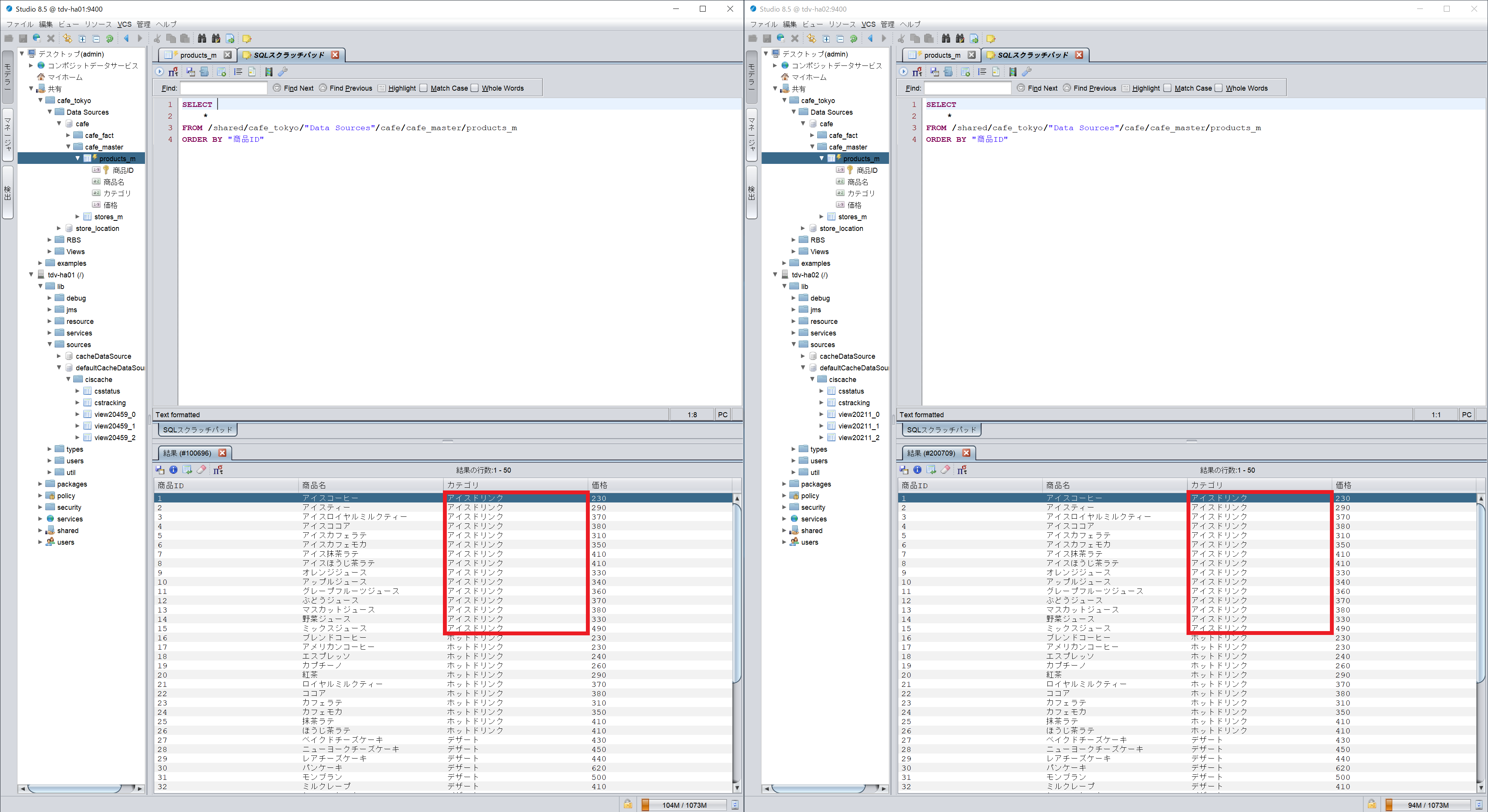Collapse tdv-ha01 node in left tree
The width and height of the screenshot is (1488, 812).
(x=31, y=275)
